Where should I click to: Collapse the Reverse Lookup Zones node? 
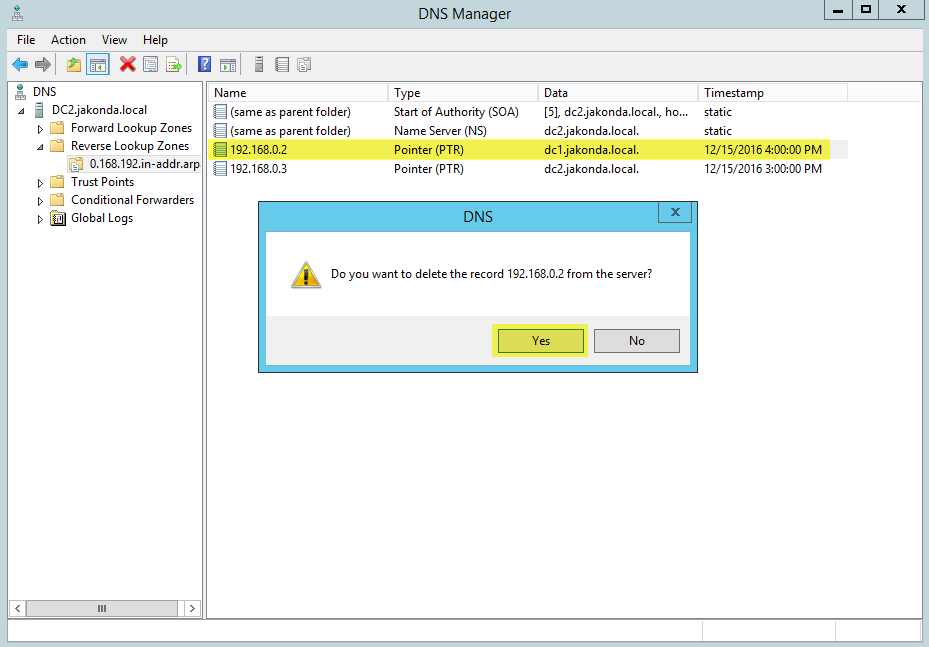(x=41, y=146)
